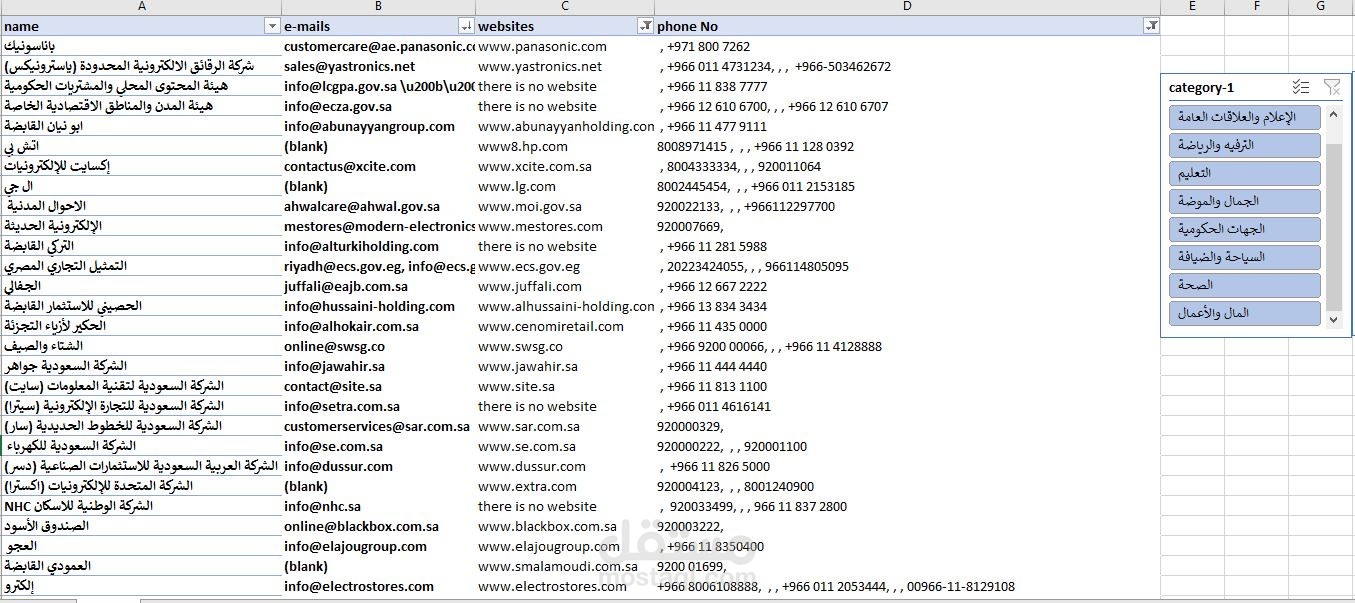Toggle multi-select in category-1 slicer
The image size is (1355, 603).
coord(1300,88)
